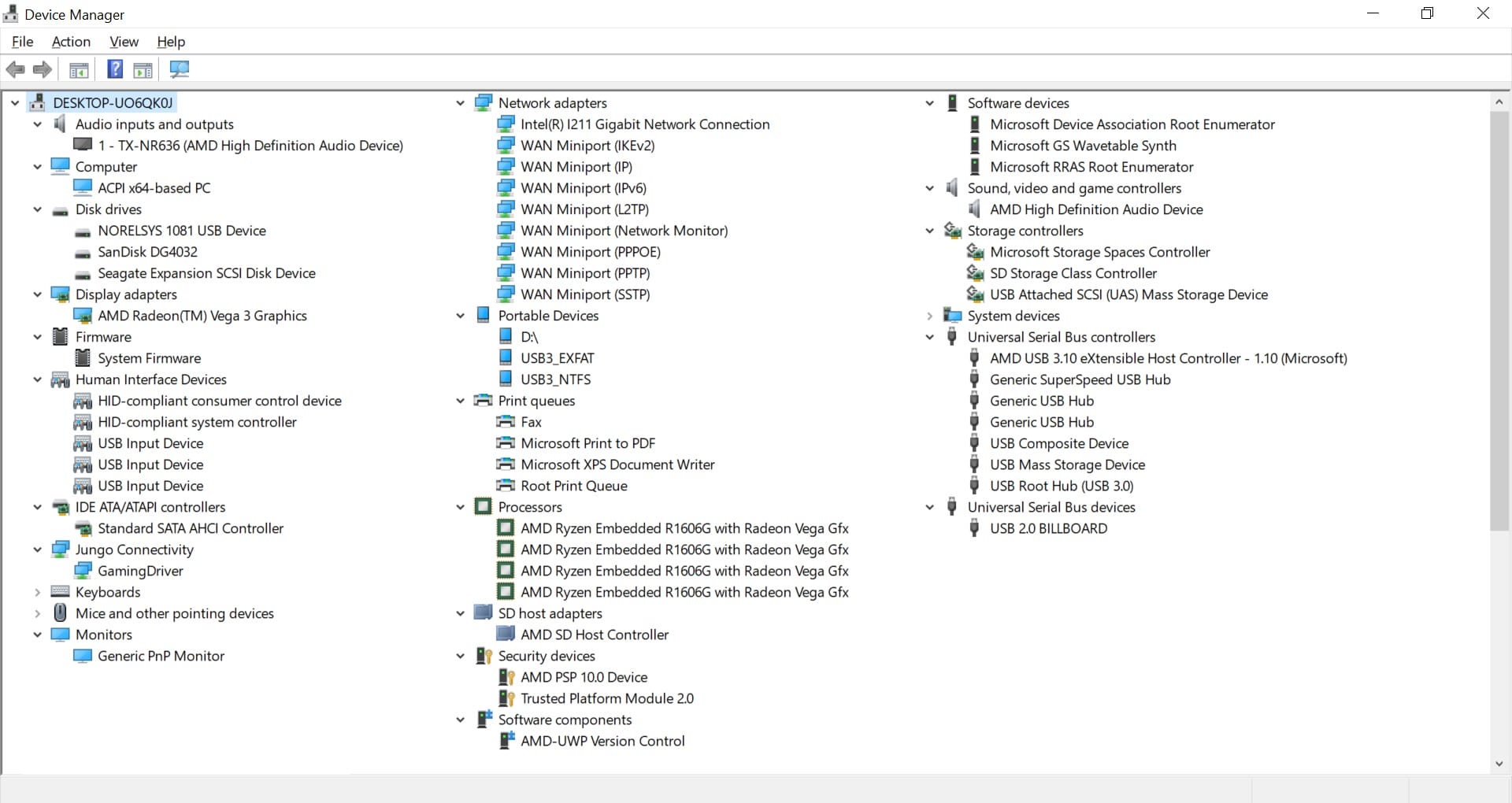Expand the System devices category

(929, 316)
